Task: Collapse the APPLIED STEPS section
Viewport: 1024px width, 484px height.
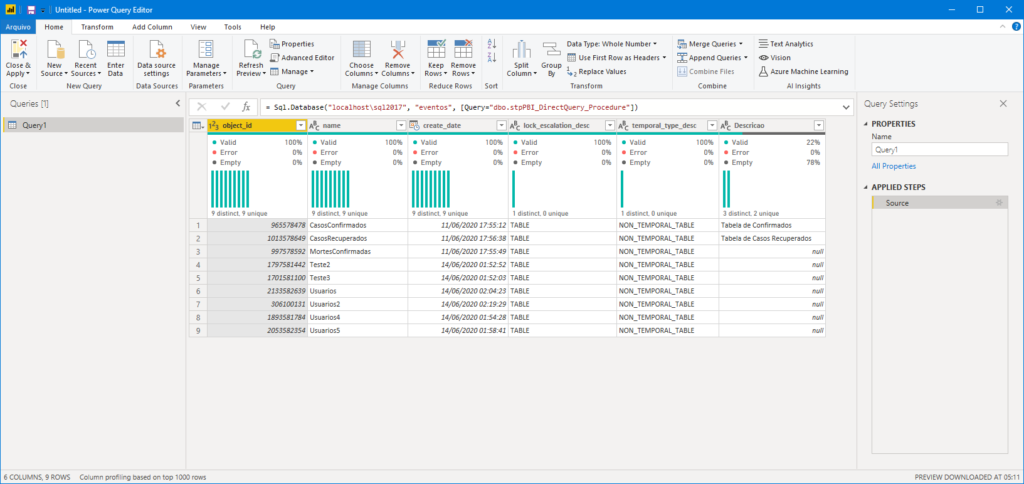Action: coord(866,187)
